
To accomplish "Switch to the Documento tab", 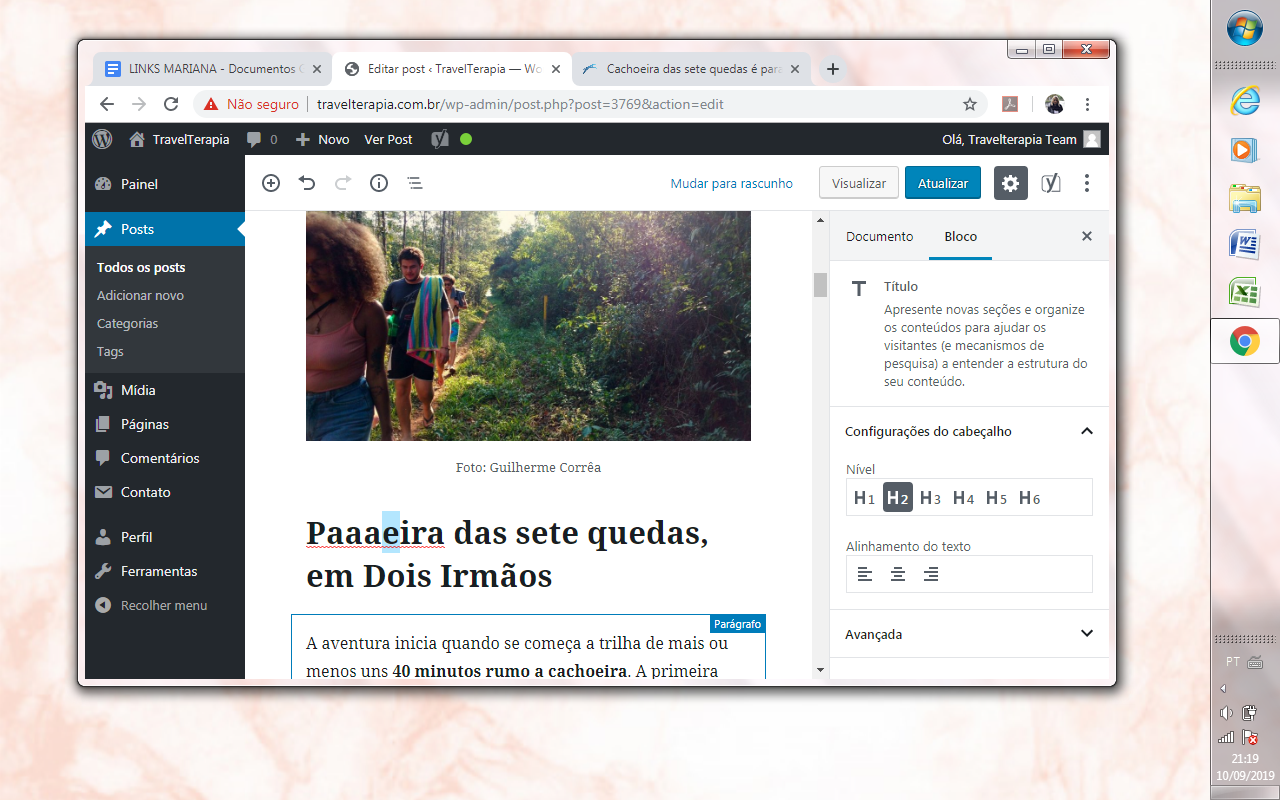I will tap(879, 236).
